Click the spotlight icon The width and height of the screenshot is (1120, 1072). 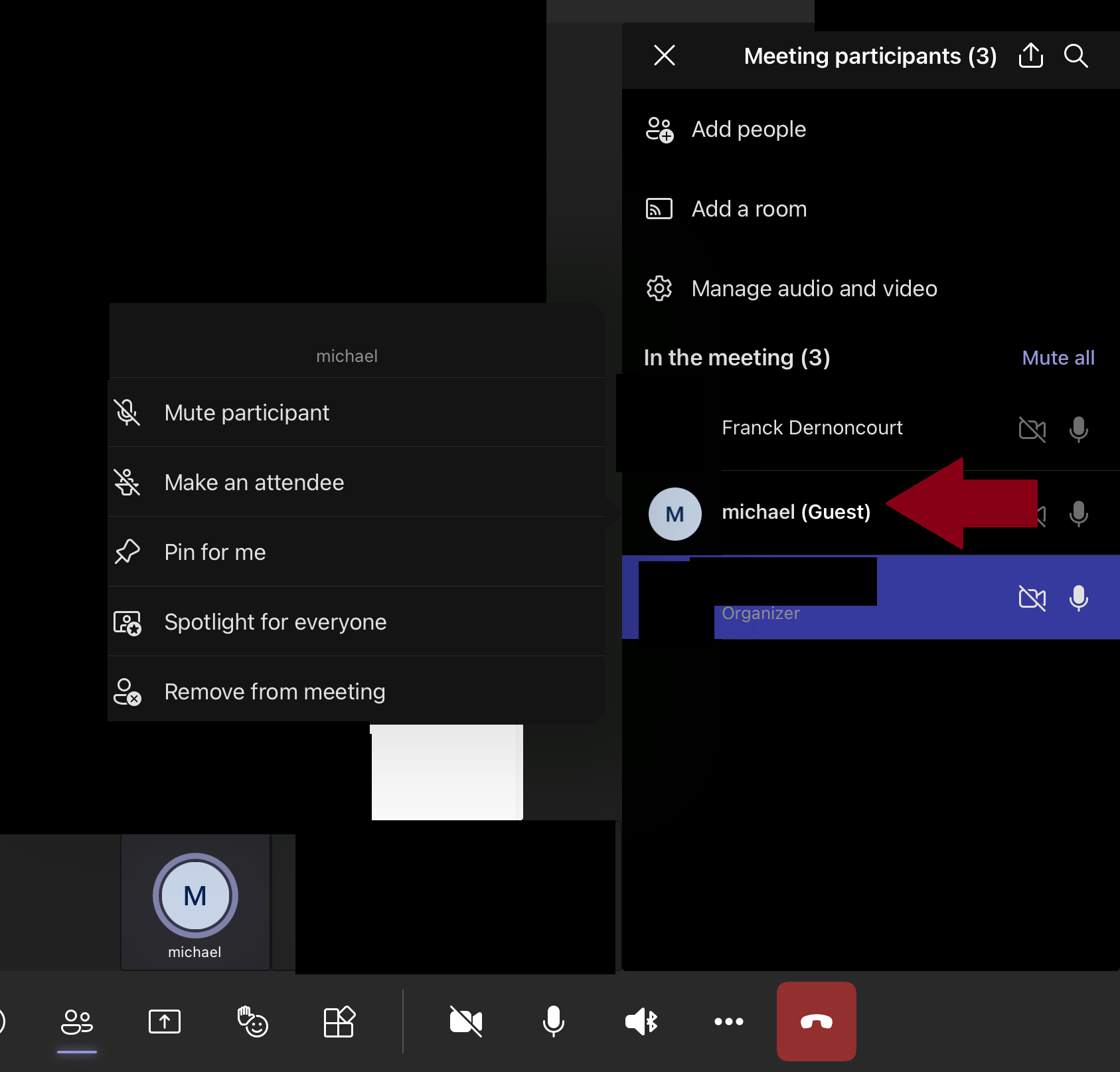(127, 622)
